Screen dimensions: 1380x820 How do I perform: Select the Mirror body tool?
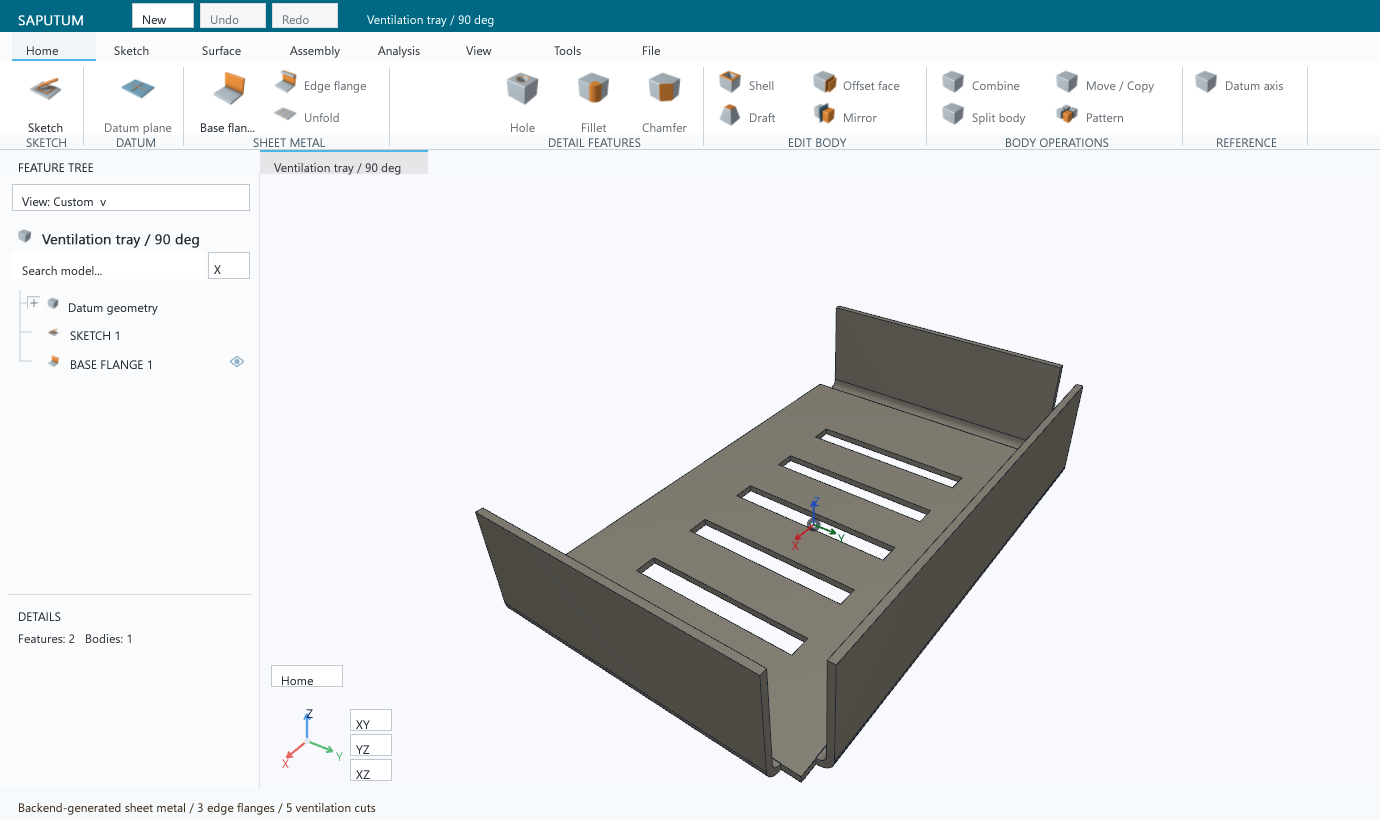845,116
